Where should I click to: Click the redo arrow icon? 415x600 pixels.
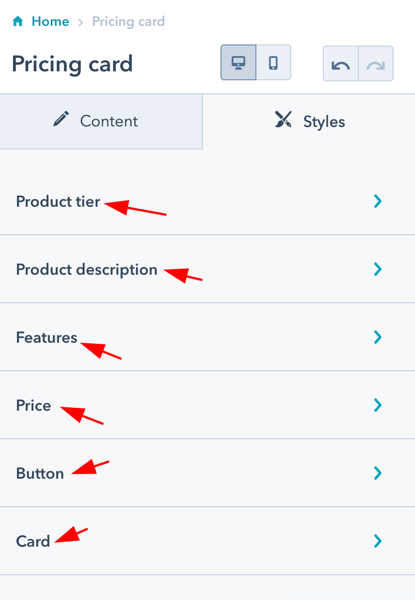(x=376, y=64)
